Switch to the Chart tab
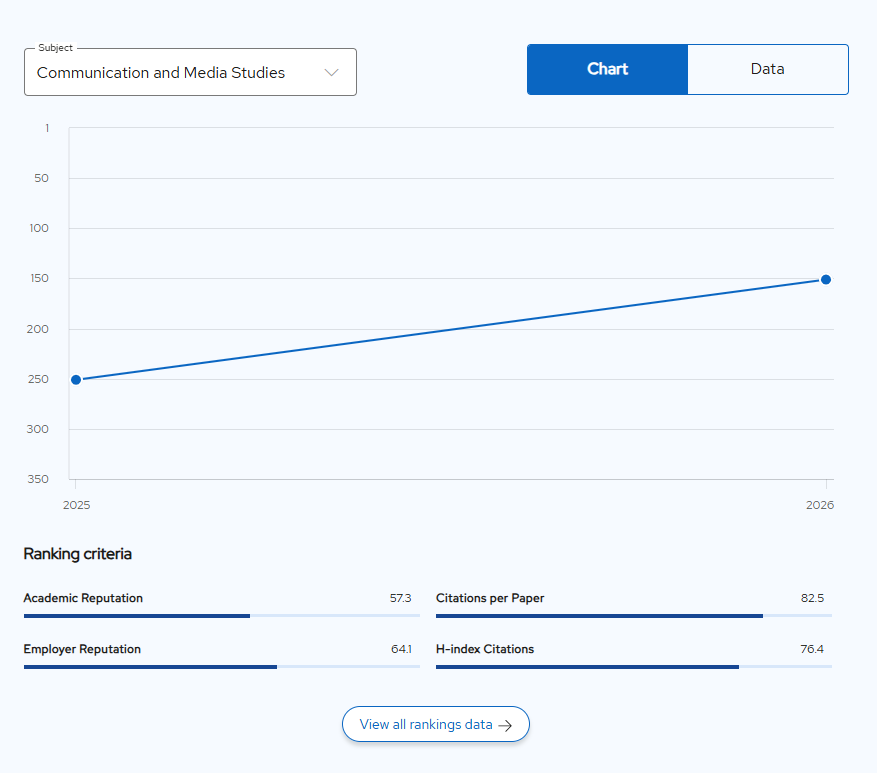 click(x=607, y=69)
